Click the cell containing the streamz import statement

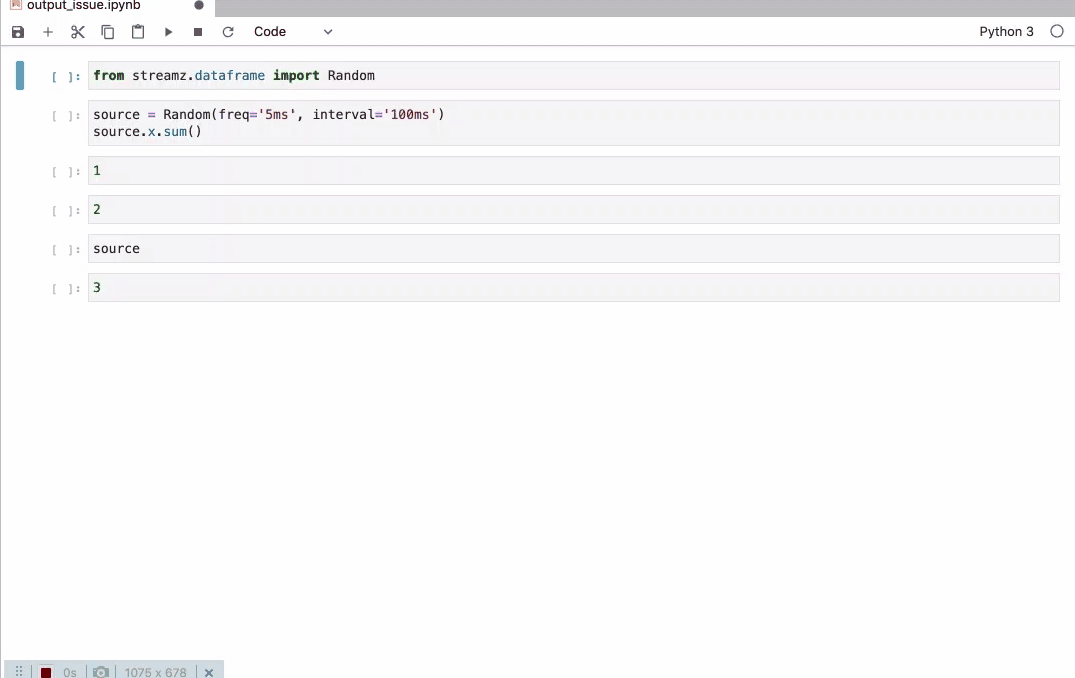(573, 75)
